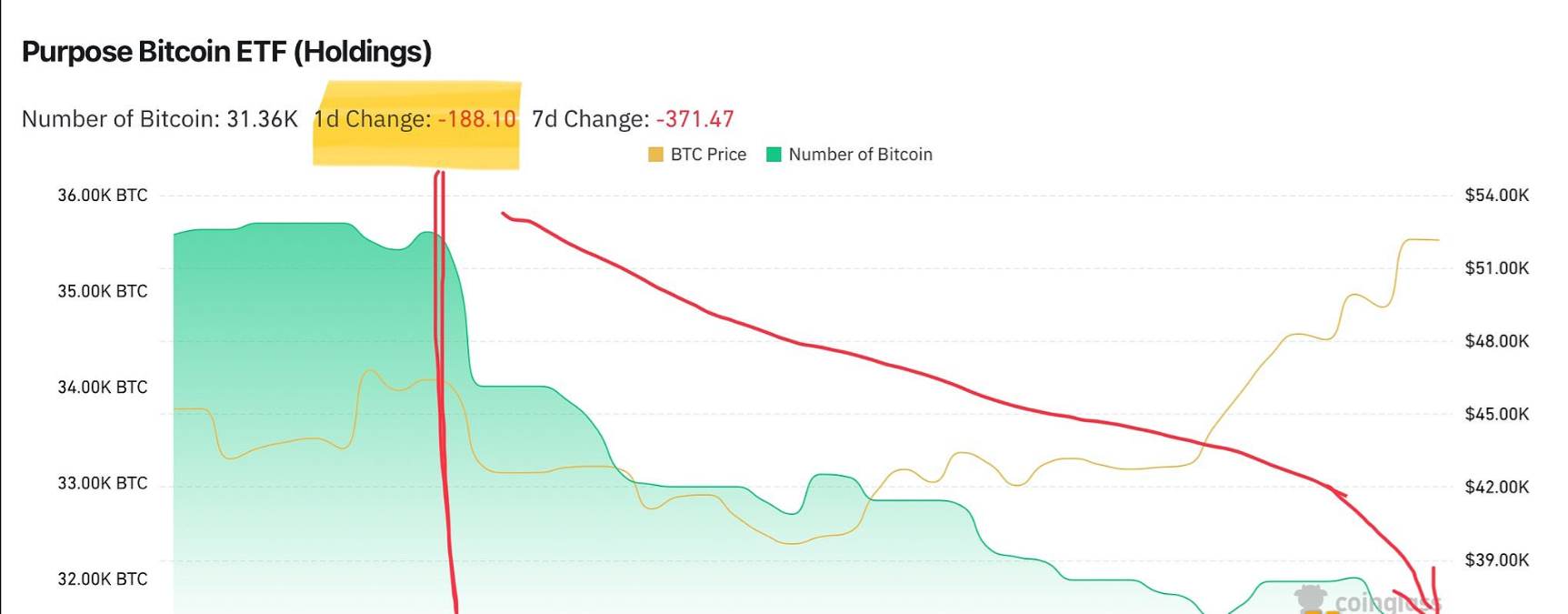Click the $48.00K price axis label

coord(1496,341)
